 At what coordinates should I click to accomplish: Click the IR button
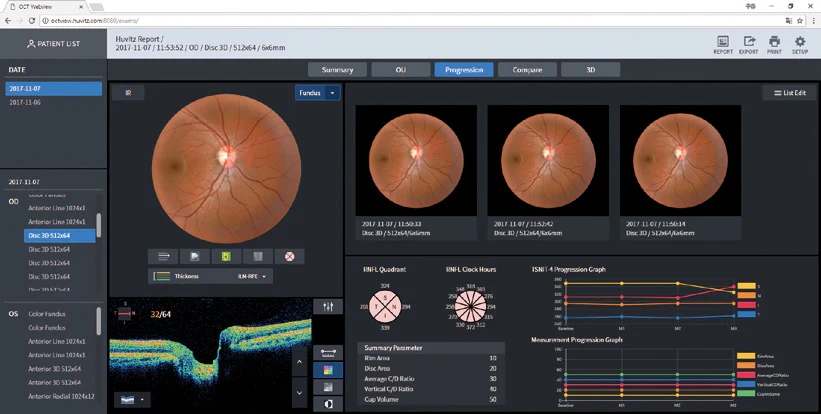(x=128, y=93)
